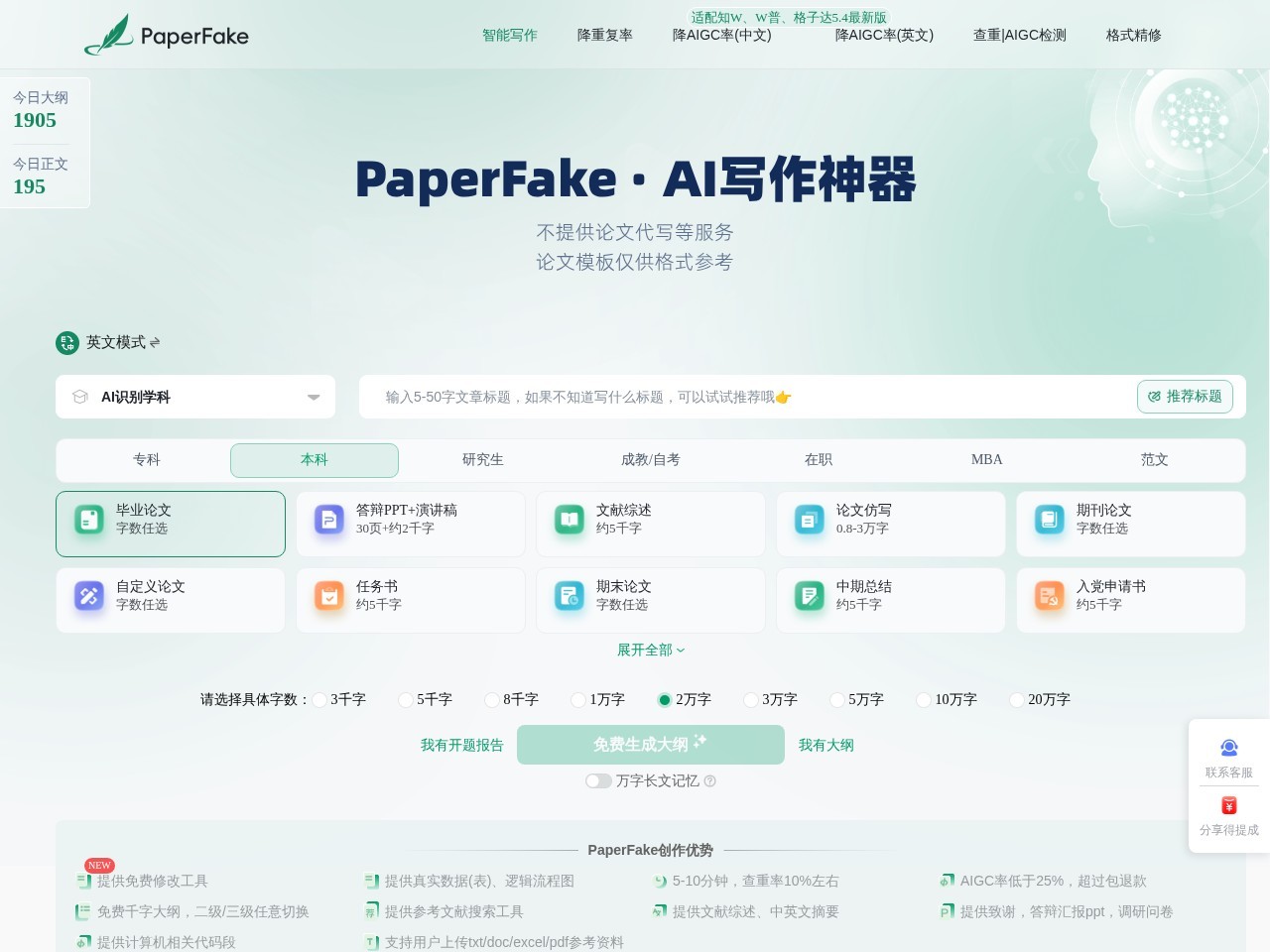Click the 我有大纲 link

[x=826, y=745]
